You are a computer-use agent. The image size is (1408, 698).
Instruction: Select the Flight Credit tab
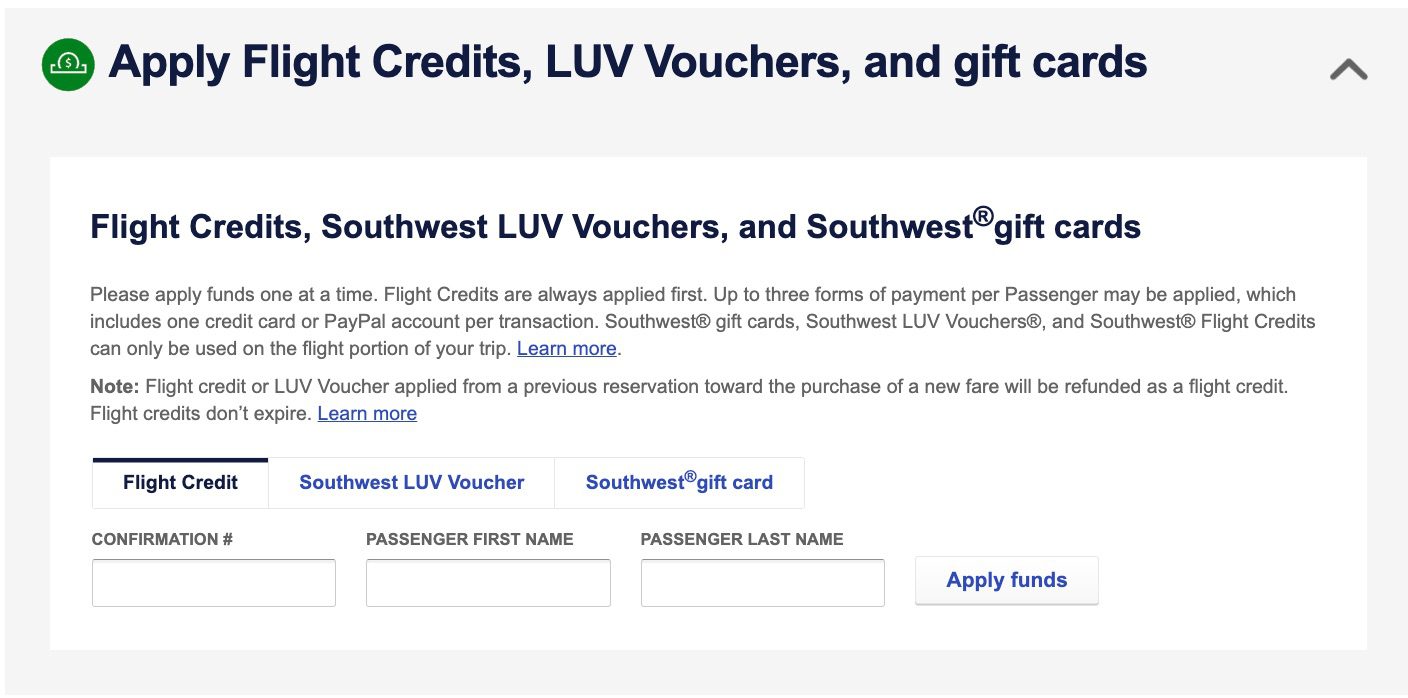179,482
